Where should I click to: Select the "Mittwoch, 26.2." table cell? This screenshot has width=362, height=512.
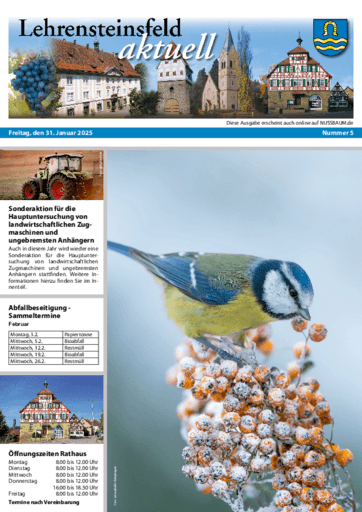pyautogui.click(x=36, y=361)
